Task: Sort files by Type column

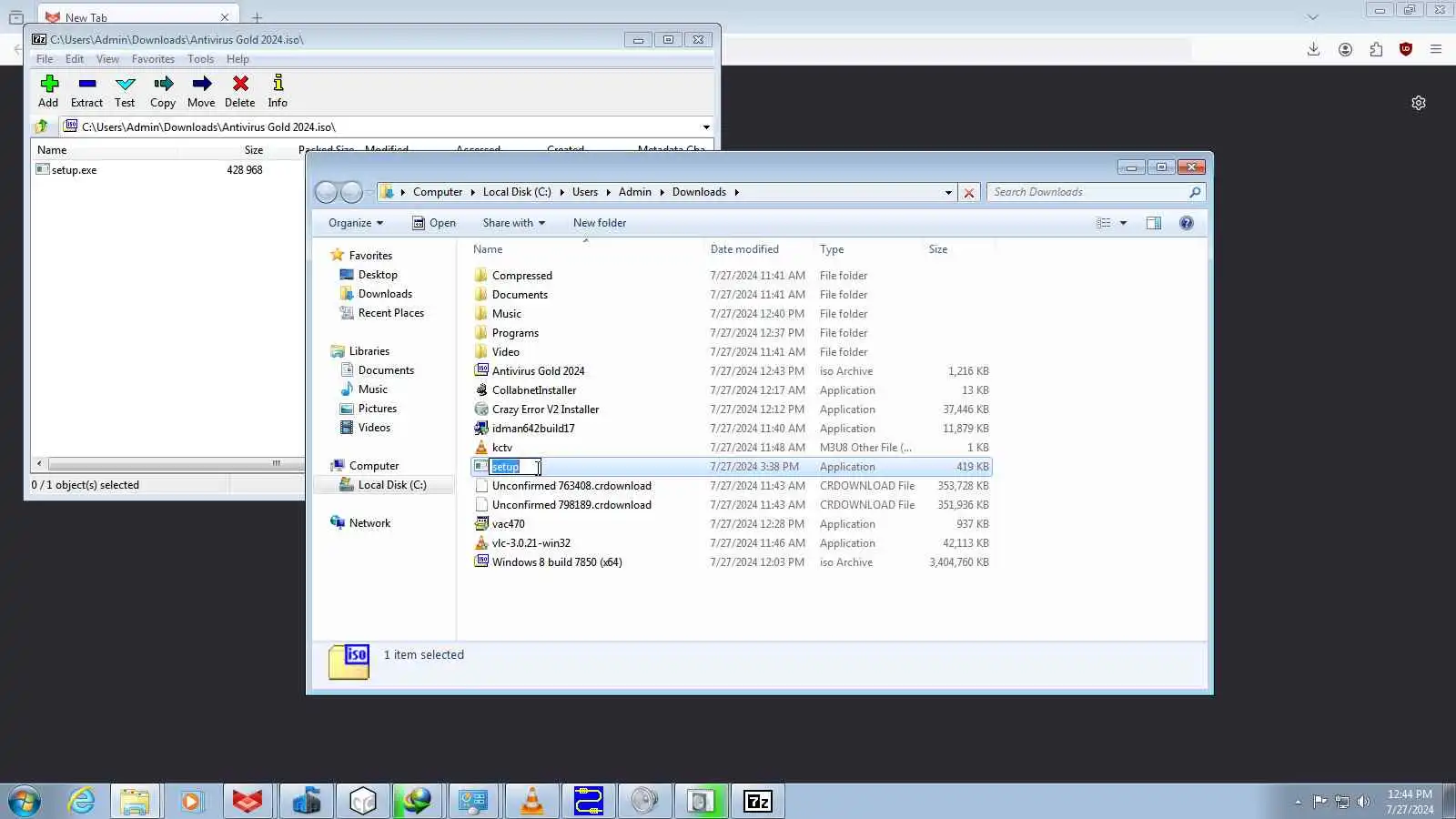Action: (832, 249)
